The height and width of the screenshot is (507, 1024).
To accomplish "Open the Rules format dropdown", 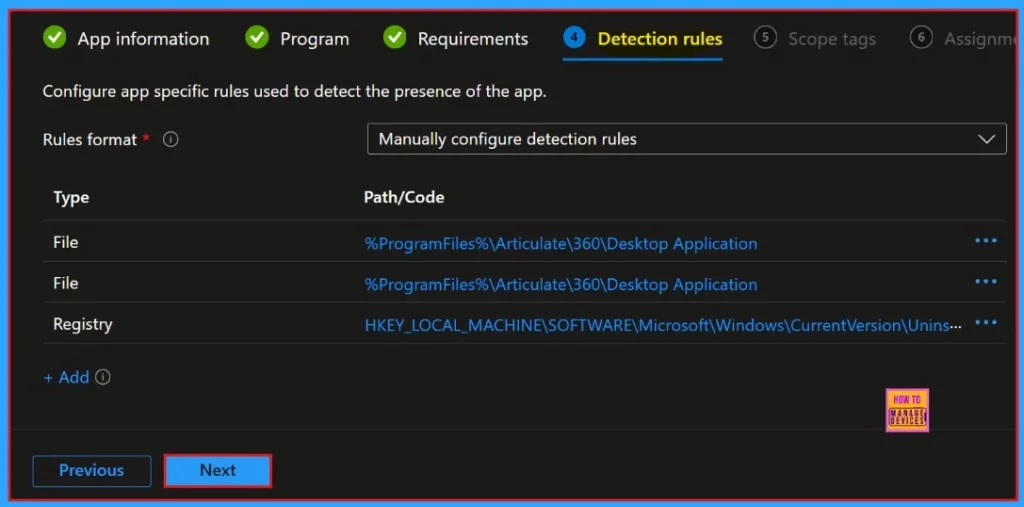I will 686,139.
